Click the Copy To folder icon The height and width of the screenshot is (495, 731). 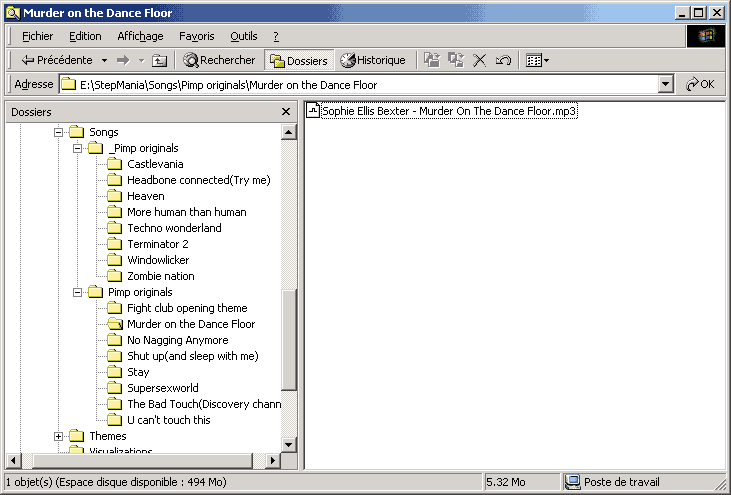point(456,60)
